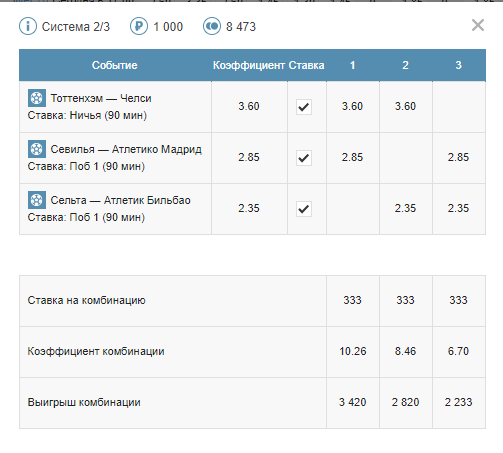503x453 pixels.
Task: Click the 3 420 combination winnings cell
Action: 353,402
